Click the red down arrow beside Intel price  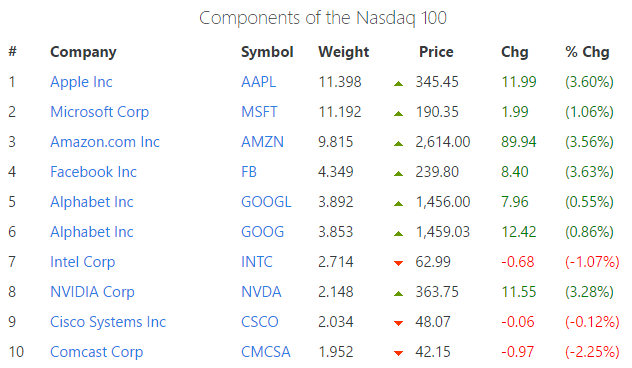pyautogui.click(x=399, y=264)
